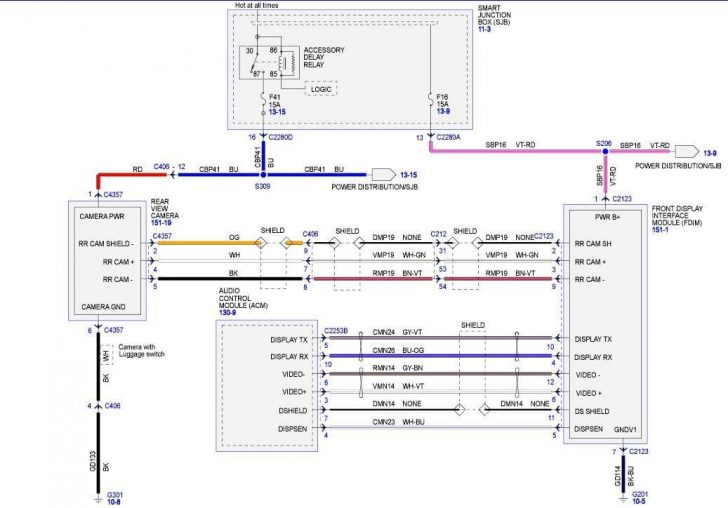
Task: Click the REAR VIEW CAMERA title
Action: click(x=164, y=208)
